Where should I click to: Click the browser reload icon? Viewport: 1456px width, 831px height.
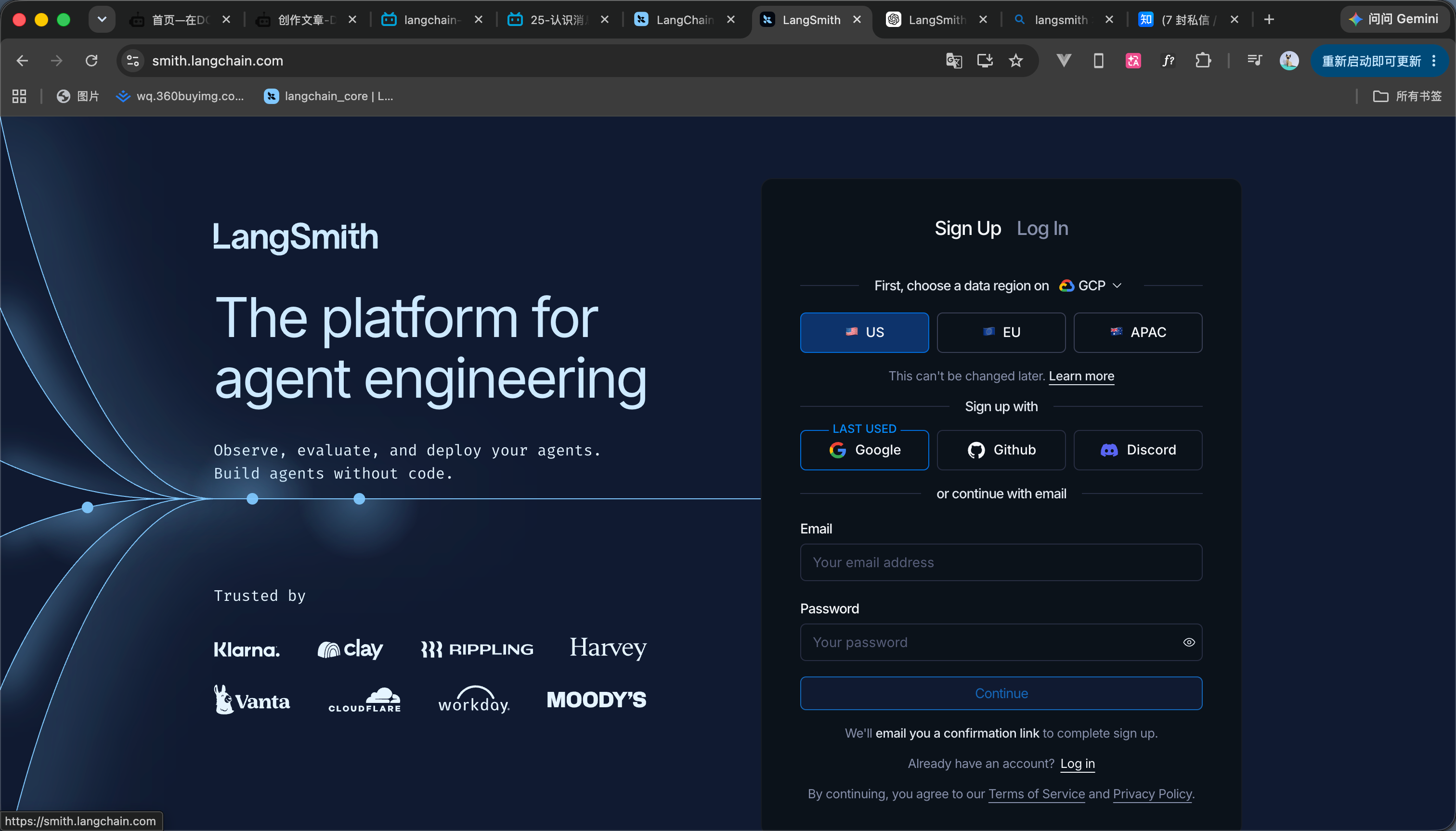(x=91, y=61)
